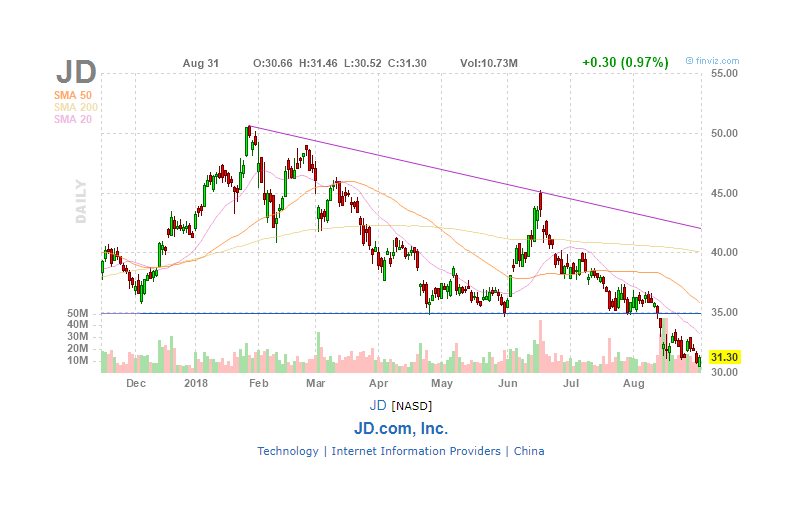Screen dimensions: 800x512
Task: Click the 50.00 price axis label
Action: coord(724,134)
